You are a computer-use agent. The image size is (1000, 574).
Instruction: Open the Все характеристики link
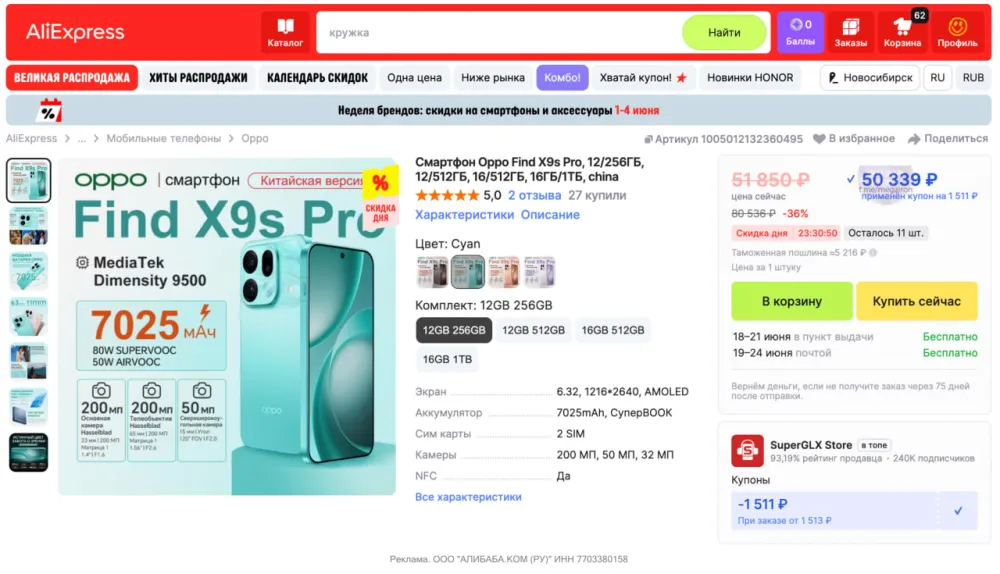(x=468, y=497)
